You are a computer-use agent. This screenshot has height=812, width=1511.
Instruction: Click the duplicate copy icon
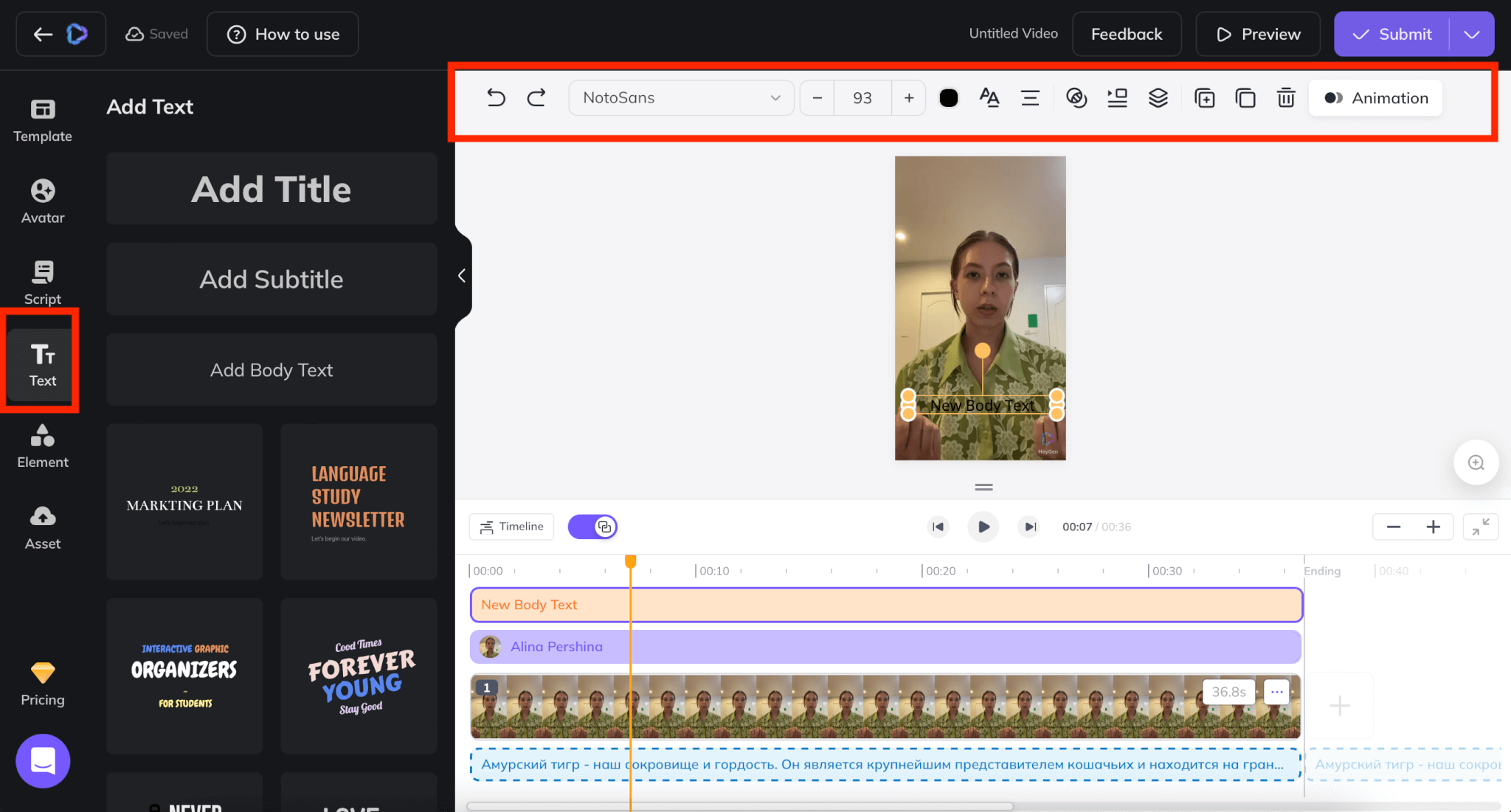tap(1245, 97)
